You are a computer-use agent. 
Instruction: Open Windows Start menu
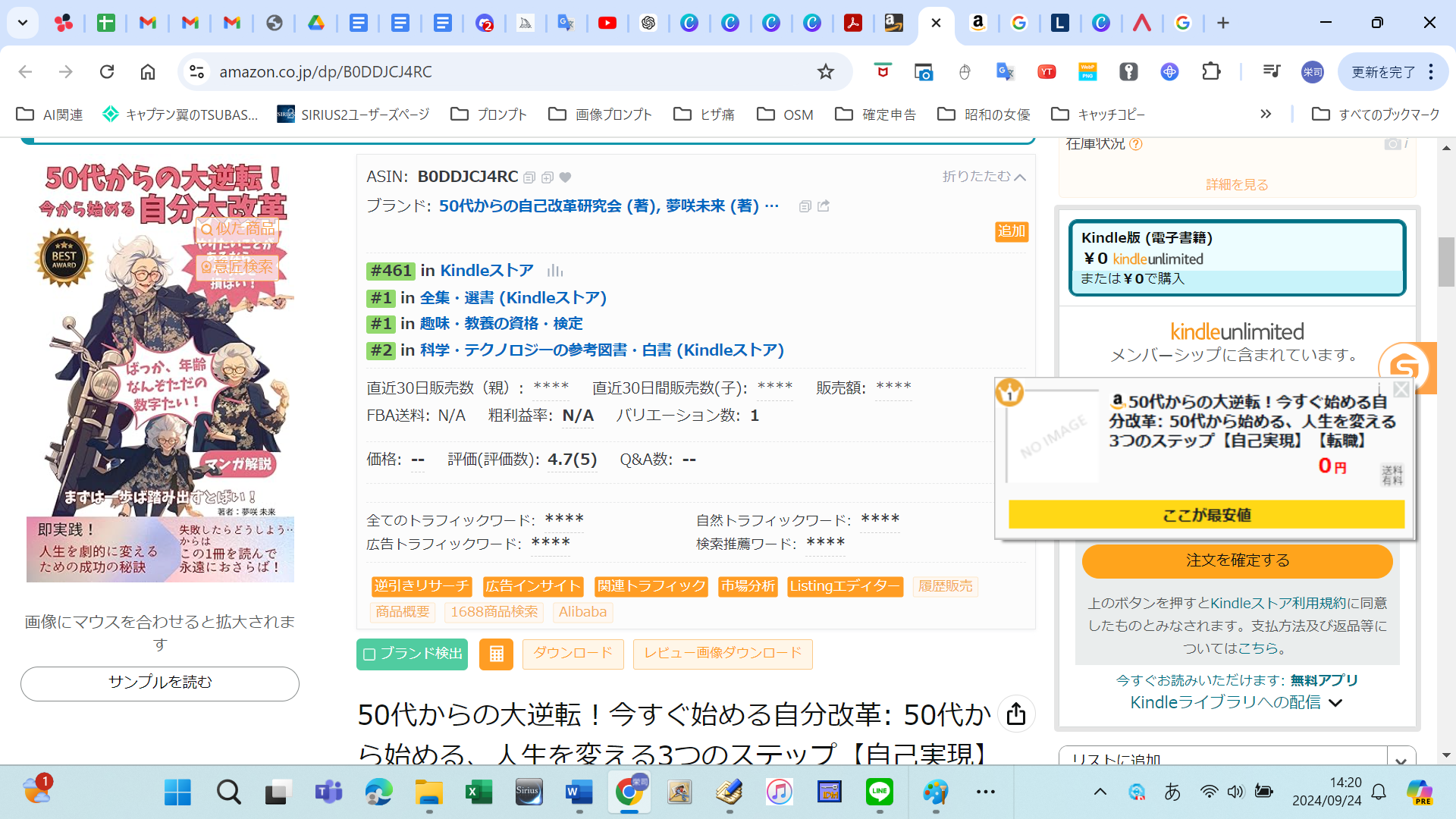pyautogui.click(x=177, y=792)
